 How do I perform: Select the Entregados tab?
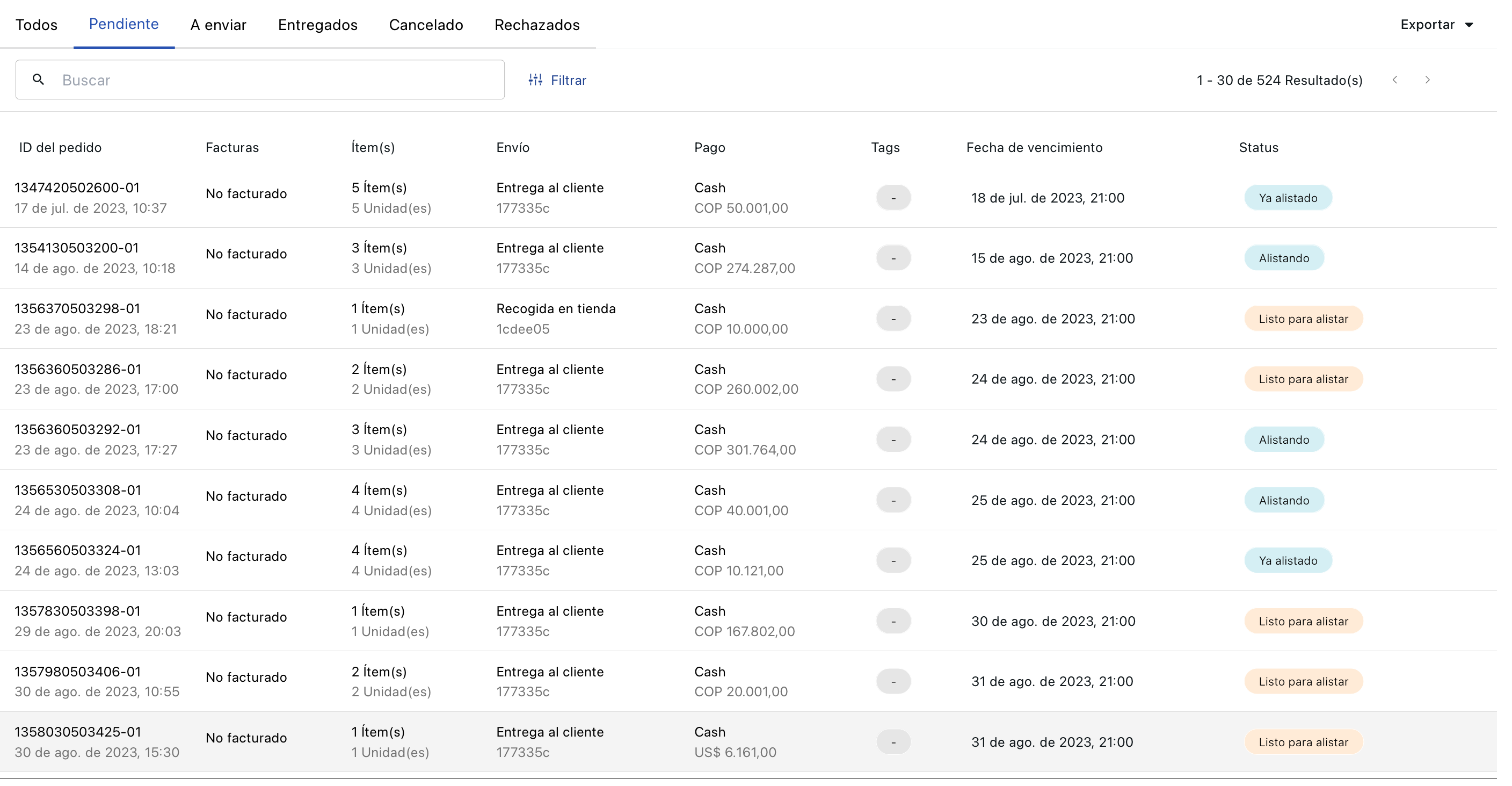pos(317,25)
